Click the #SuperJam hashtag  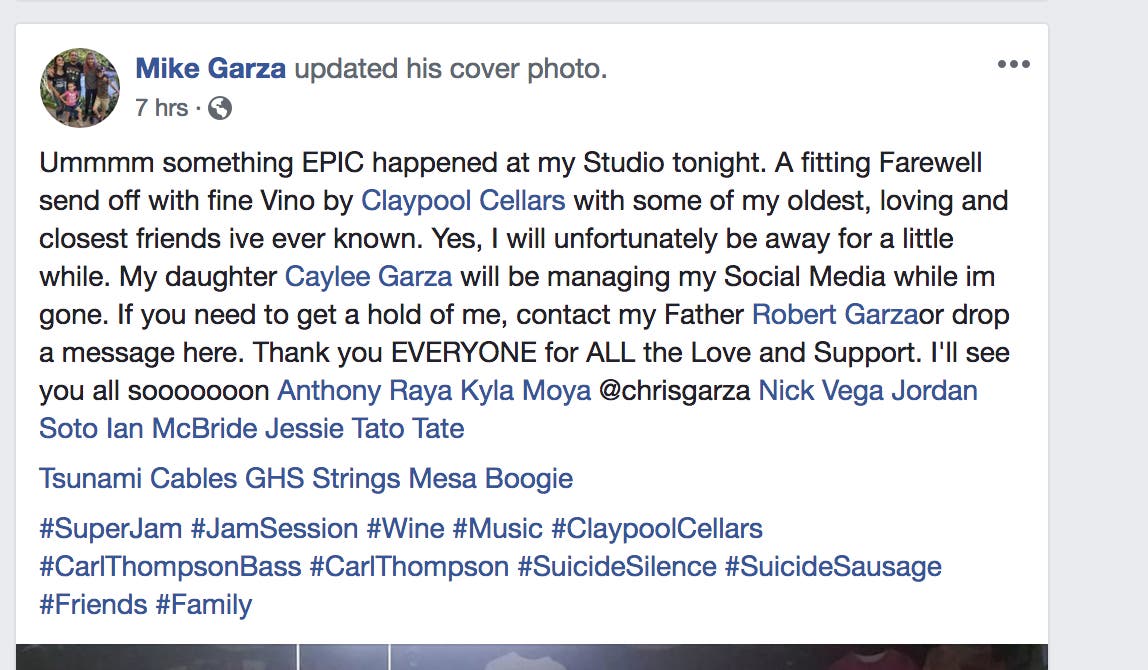coord(111,528)
